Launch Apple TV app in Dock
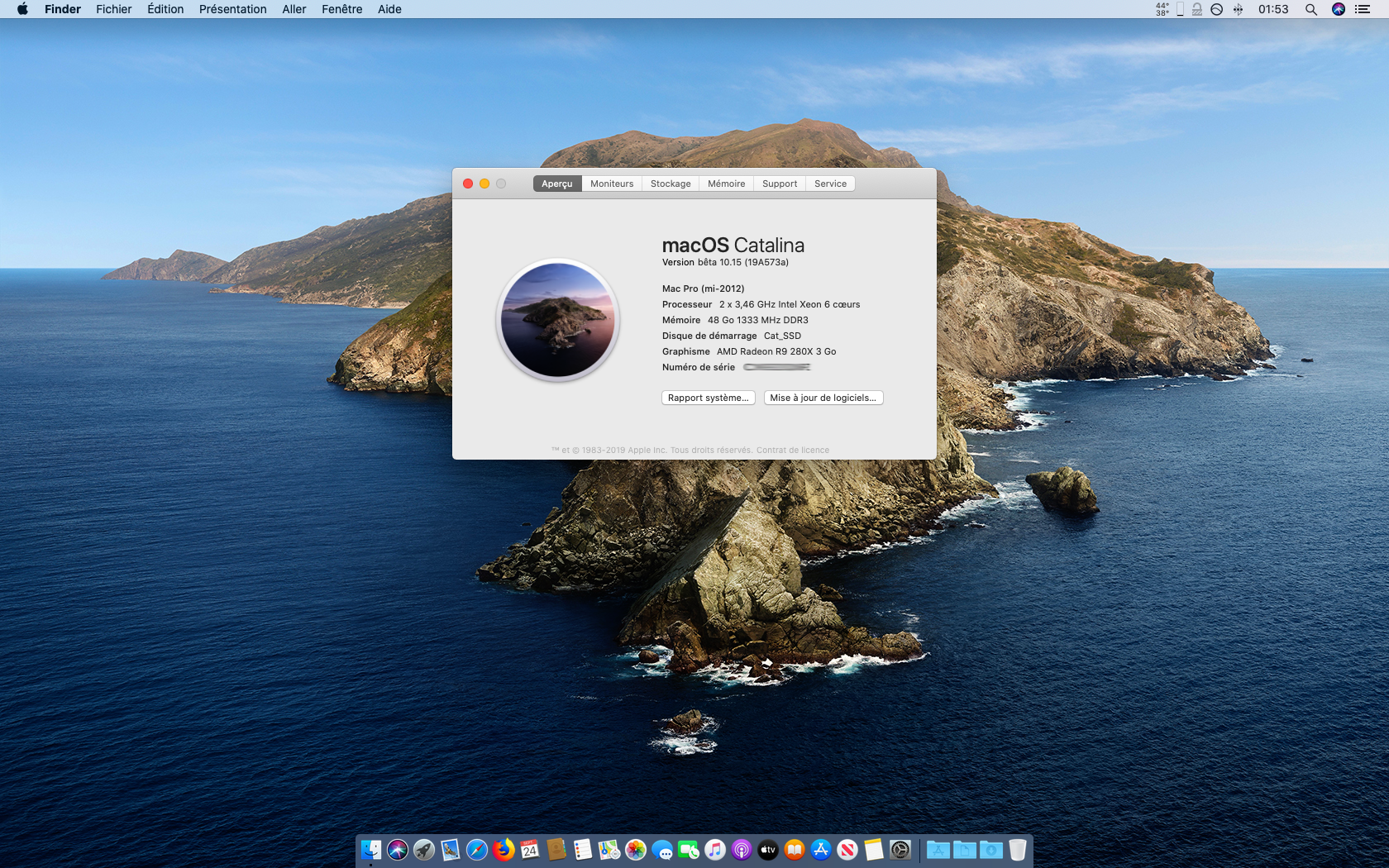The height and width of the screenshot is (868, 1389). tap(768, 850)
